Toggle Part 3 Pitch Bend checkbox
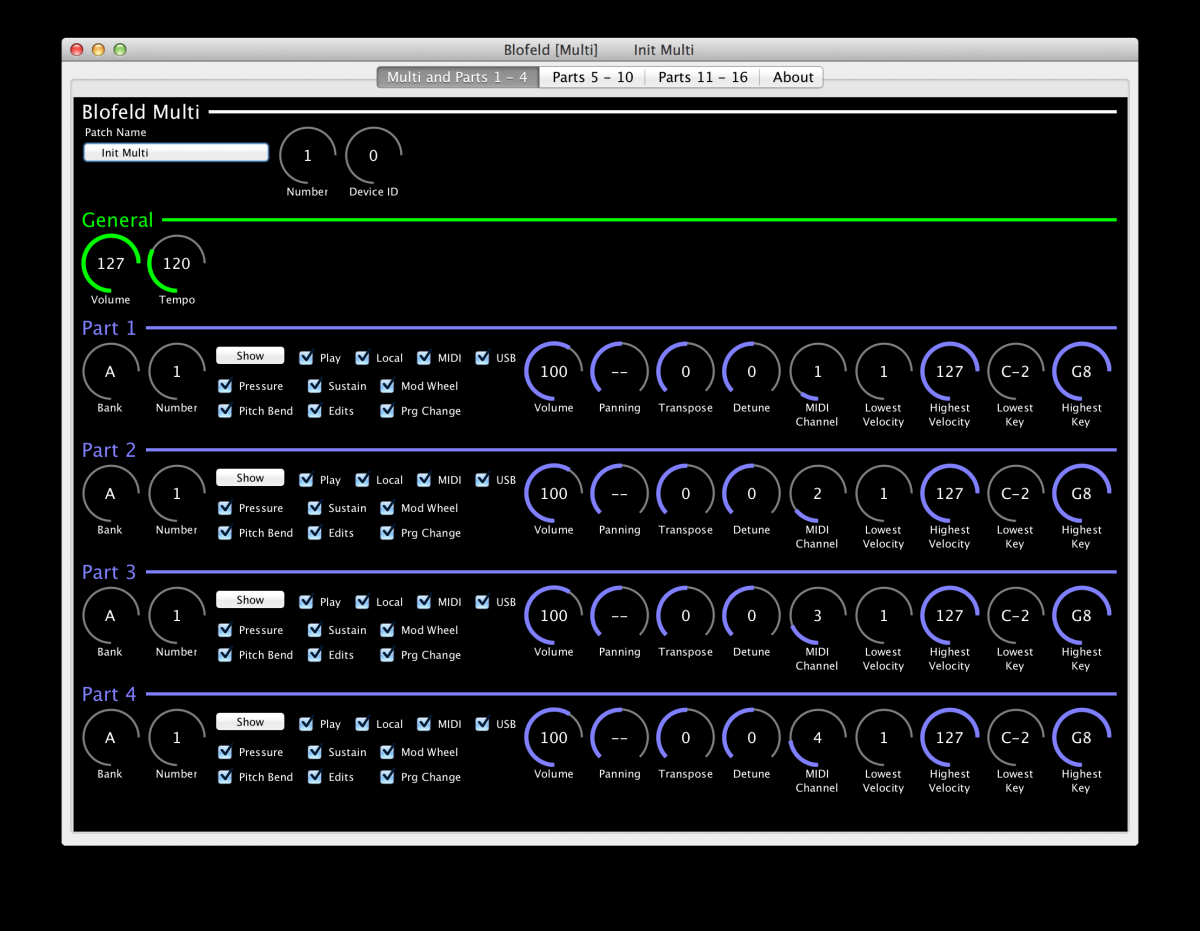1200x931 pixels. 225,655
